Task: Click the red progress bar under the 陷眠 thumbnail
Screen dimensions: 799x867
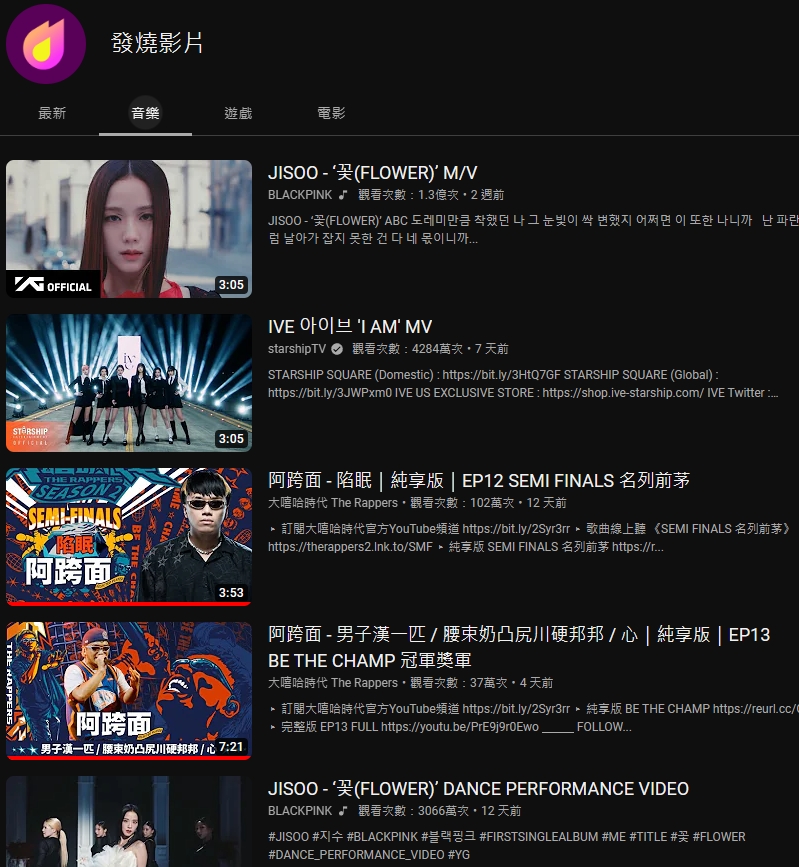Action: click(x=129, y=604)
